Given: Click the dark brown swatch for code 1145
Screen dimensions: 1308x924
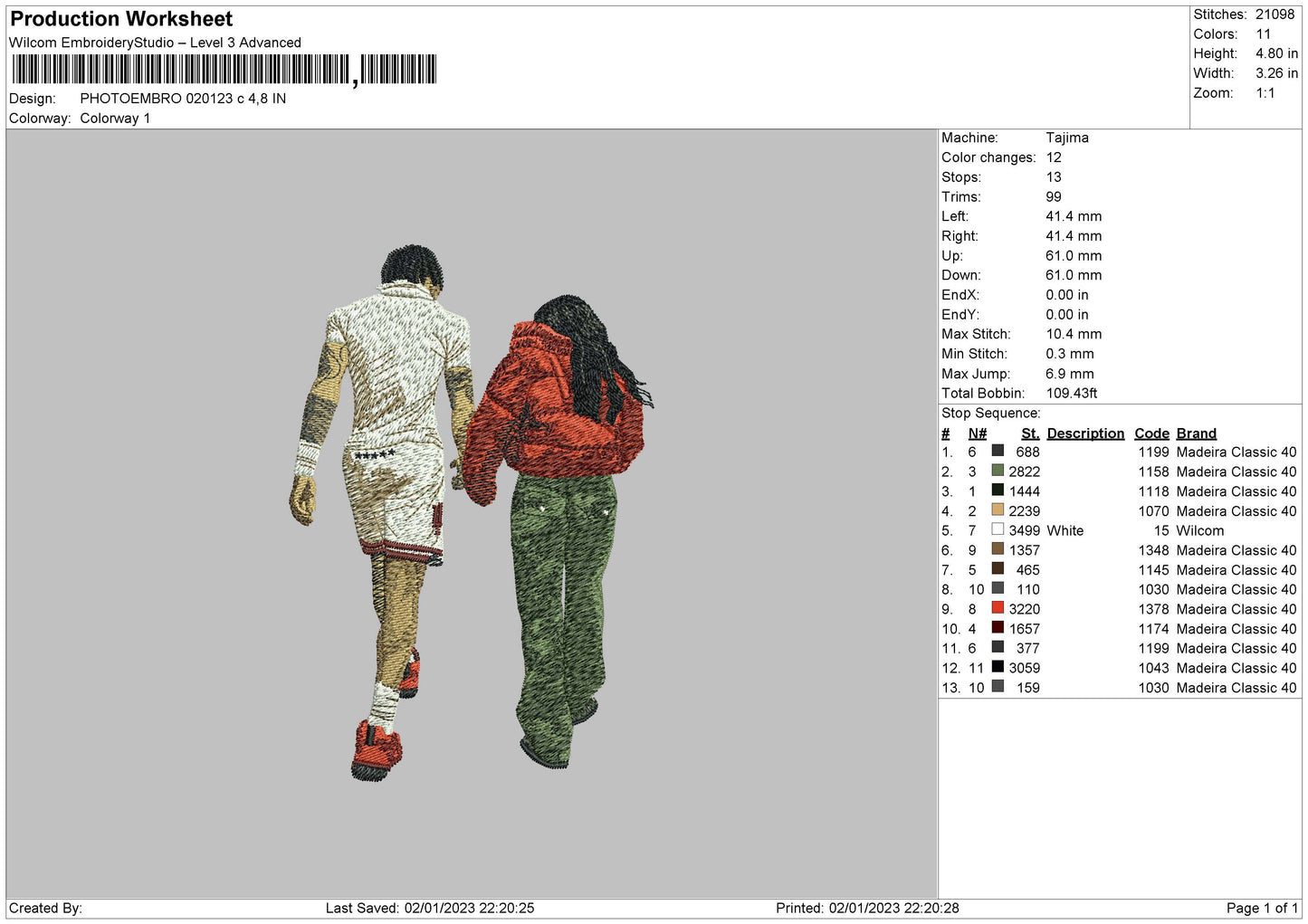Looking at the screenshot, I should coord(998,568).
